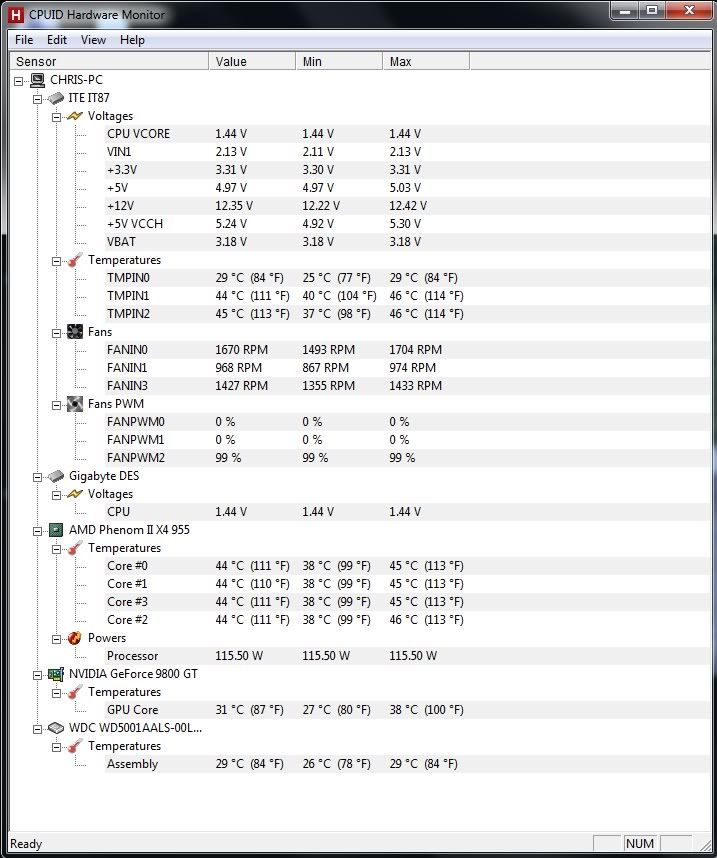Viewport: 717px width, 858px height.
Task: Click the Fans PWM icon
Action: tap(73, 403)
